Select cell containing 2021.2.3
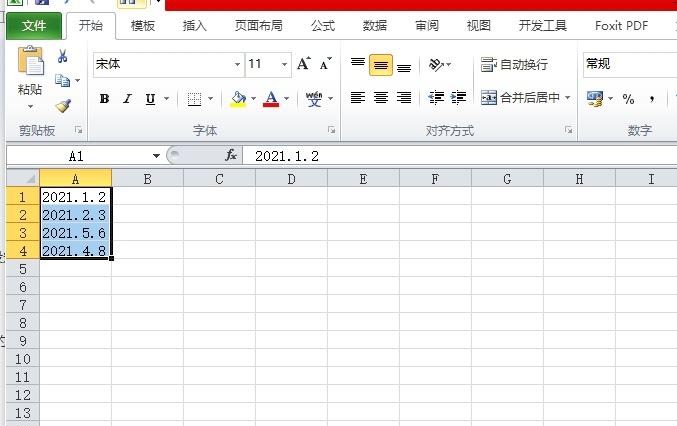 (x=76, y=215)
